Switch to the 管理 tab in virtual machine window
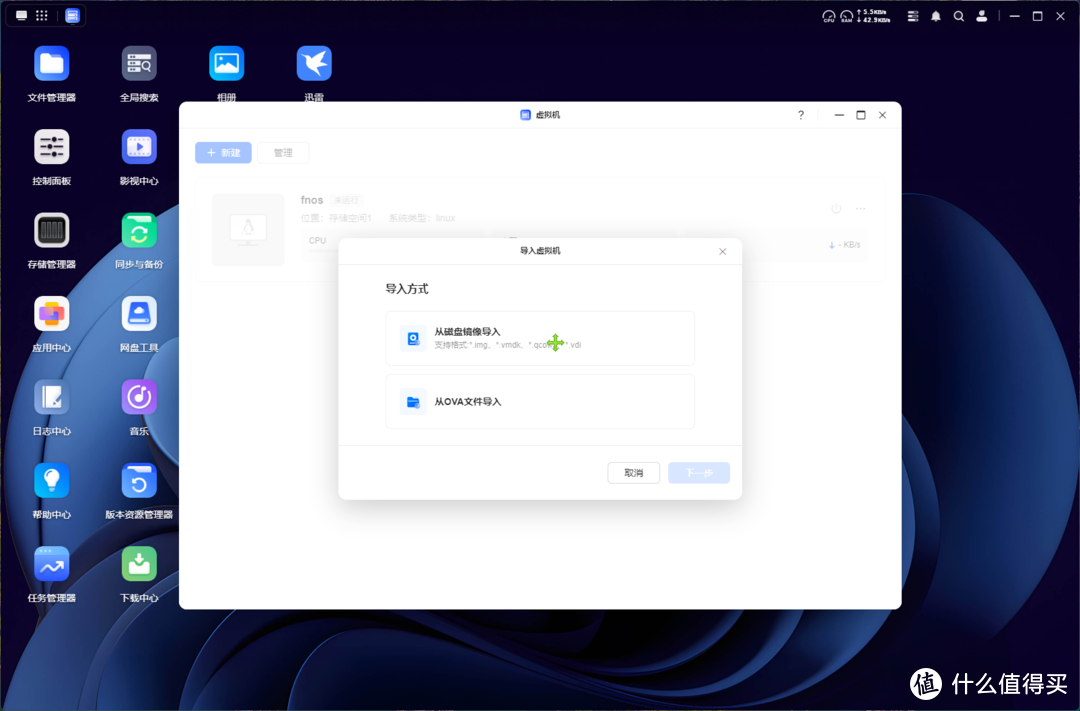This screenshot has height=711, width=1080. point(284,152)
